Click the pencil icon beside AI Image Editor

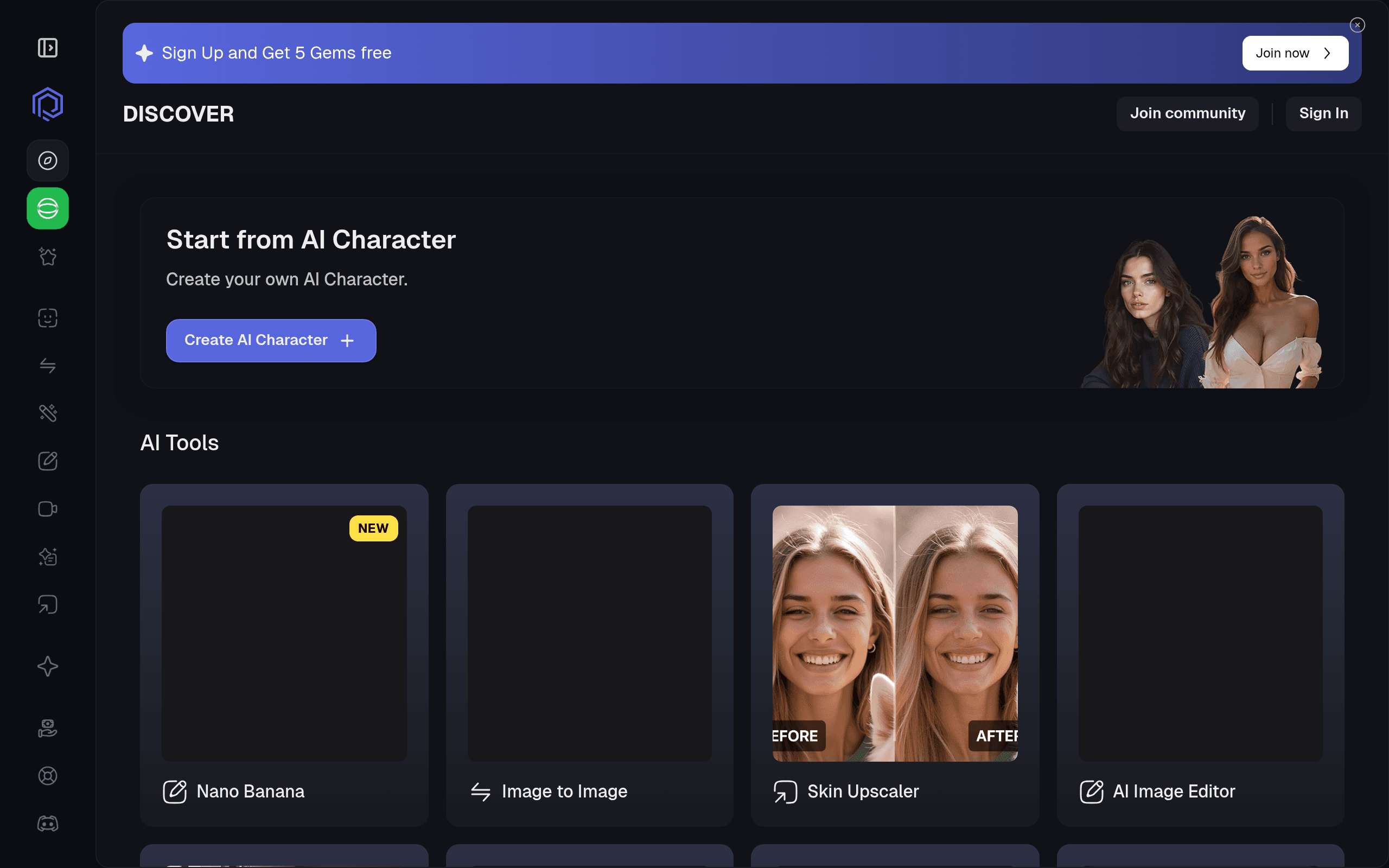coord(1091,792)
